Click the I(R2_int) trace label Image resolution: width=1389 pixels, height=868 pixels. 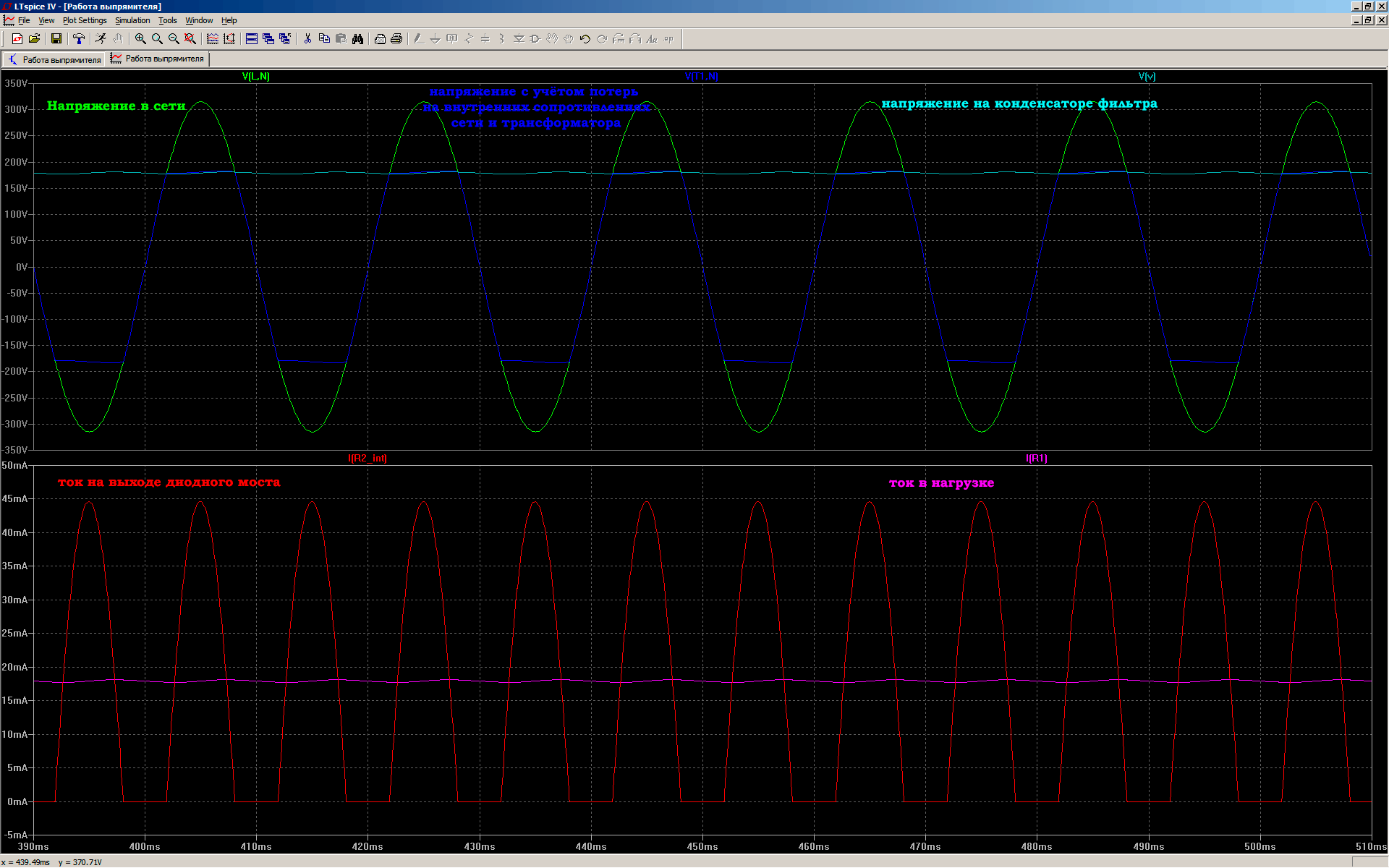368,458
